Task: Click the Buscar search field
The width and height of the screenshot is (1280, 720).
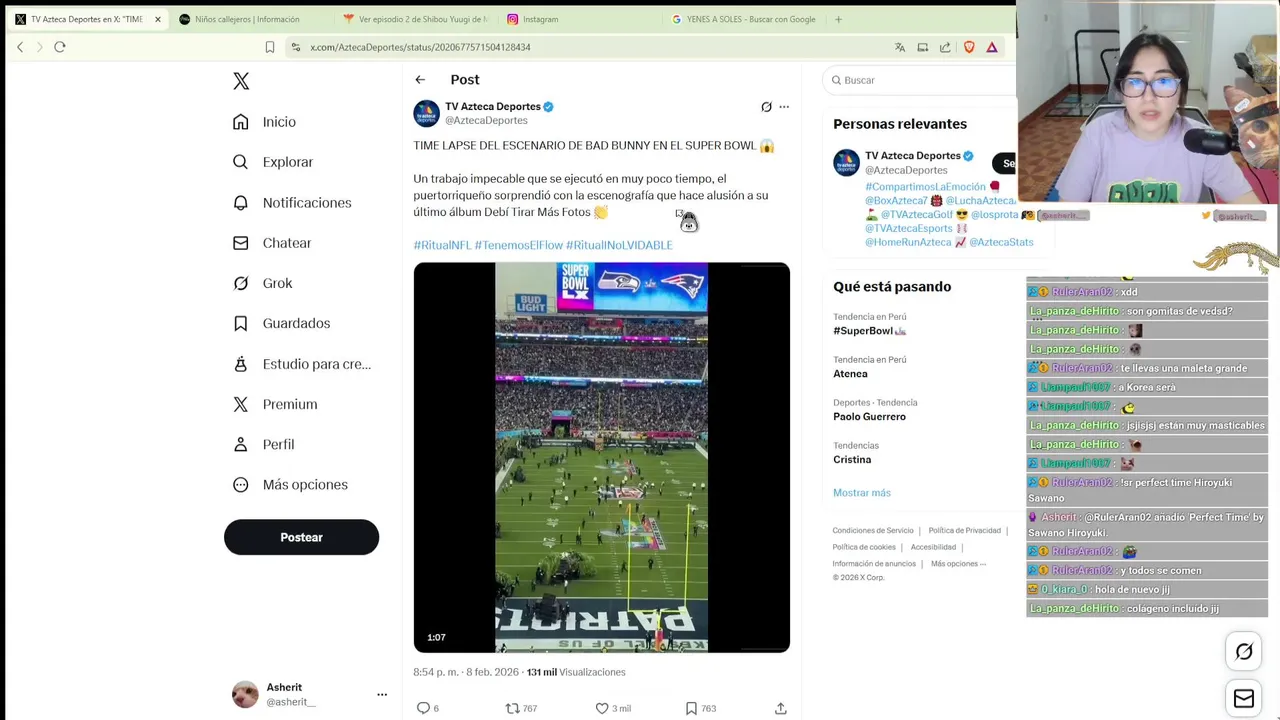Action: [x=920, y=80]
